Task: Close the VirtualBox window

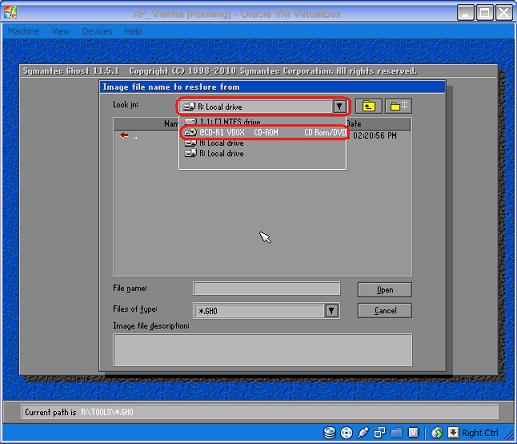Action: click(x=504, y=13)
